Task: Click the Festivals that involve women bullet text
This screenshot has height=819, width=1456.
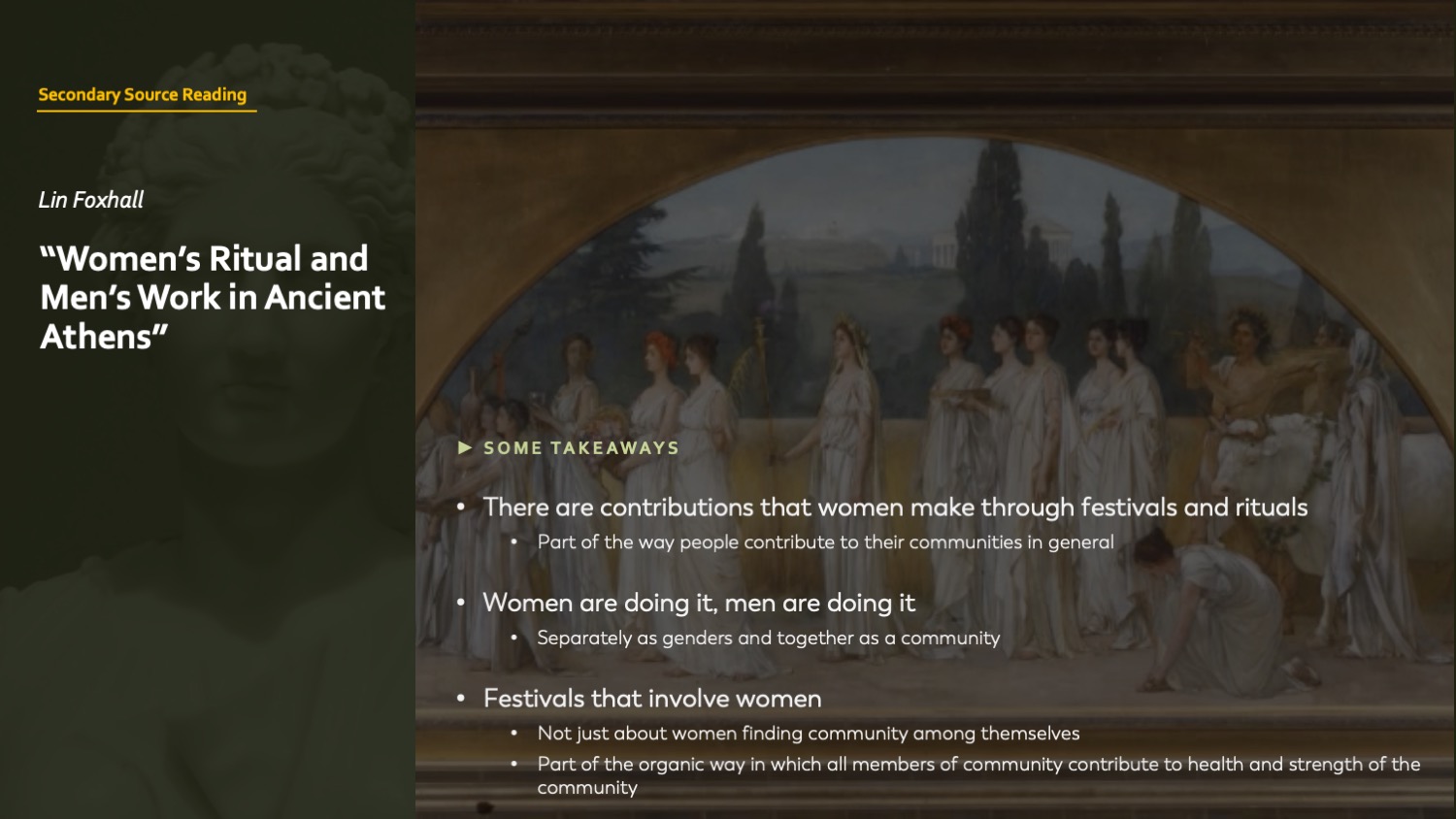Action: (x=651, y=699)
